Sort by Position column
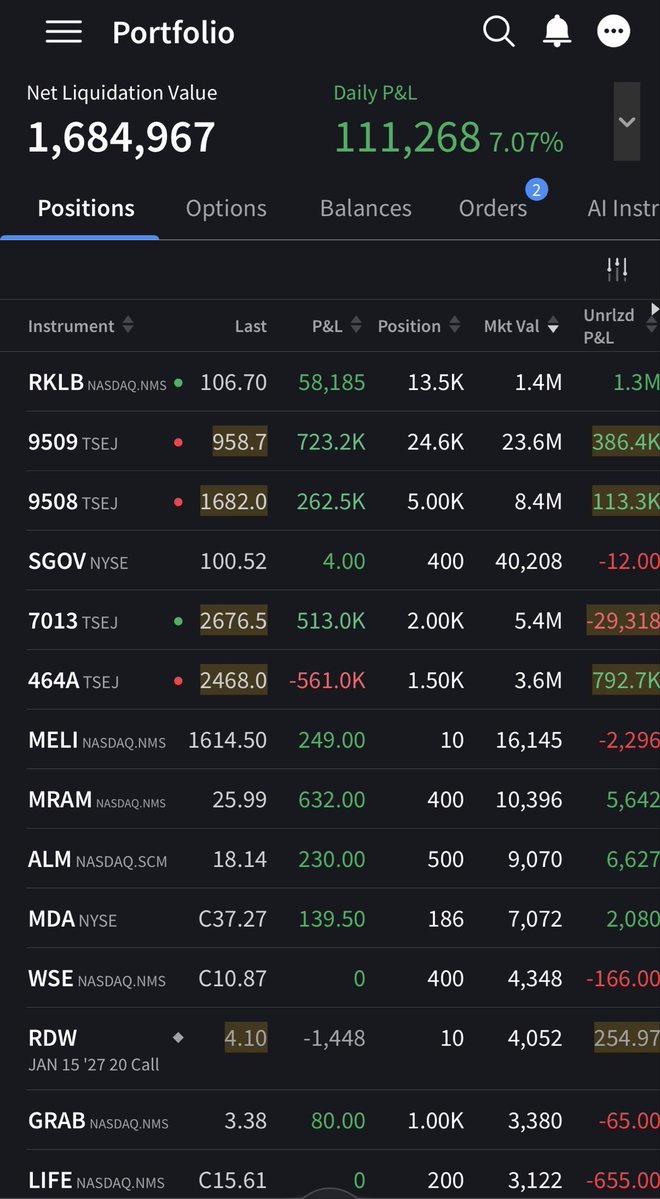Image resolution: width=660 pixels, height=1199 pixels. point(419,326)
